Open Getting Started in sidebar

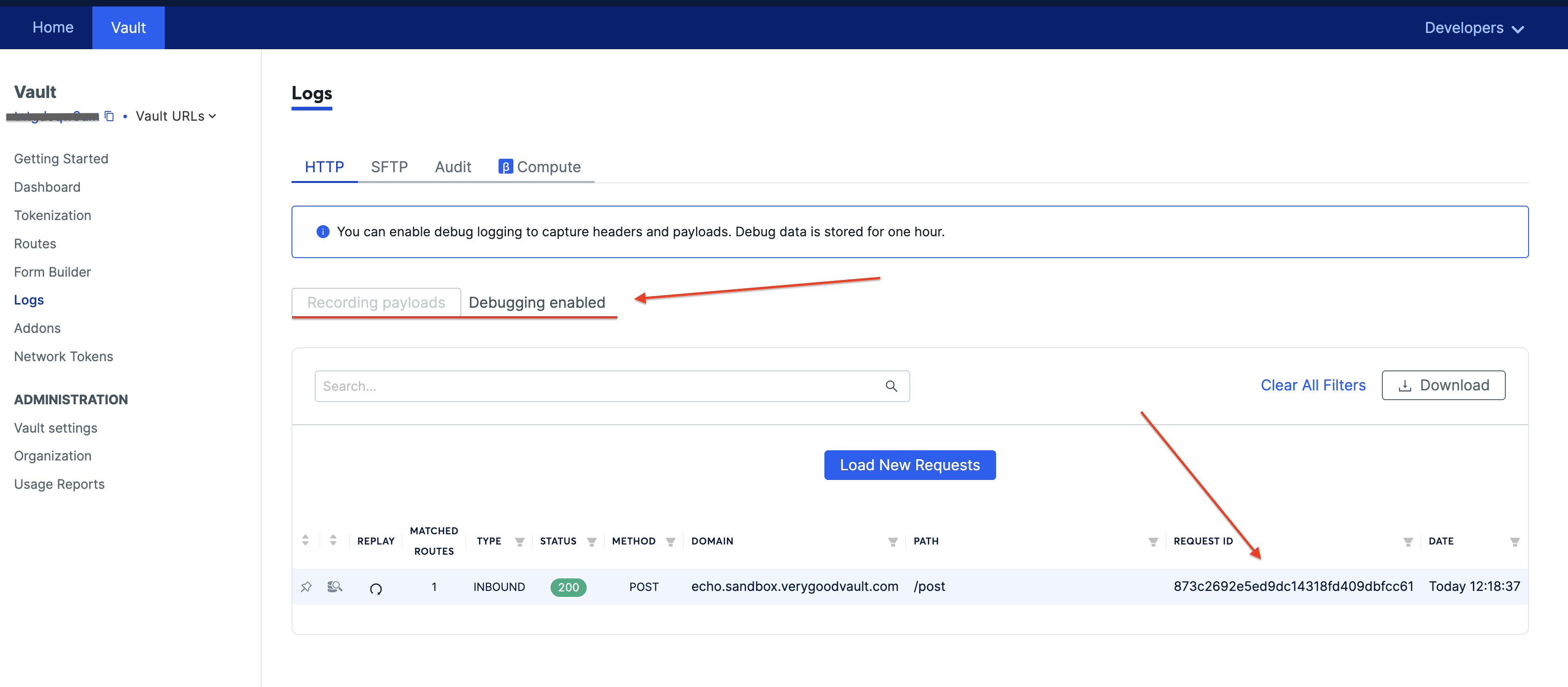(x=61, y=159)
